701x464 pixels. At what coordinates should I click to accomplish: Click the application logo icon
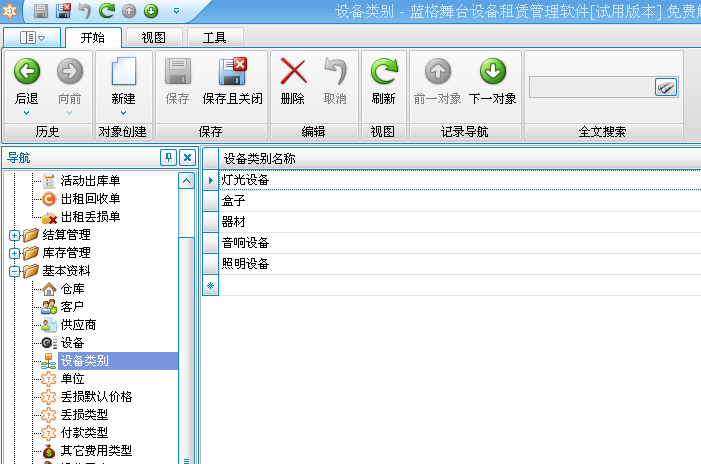[9, 11]
